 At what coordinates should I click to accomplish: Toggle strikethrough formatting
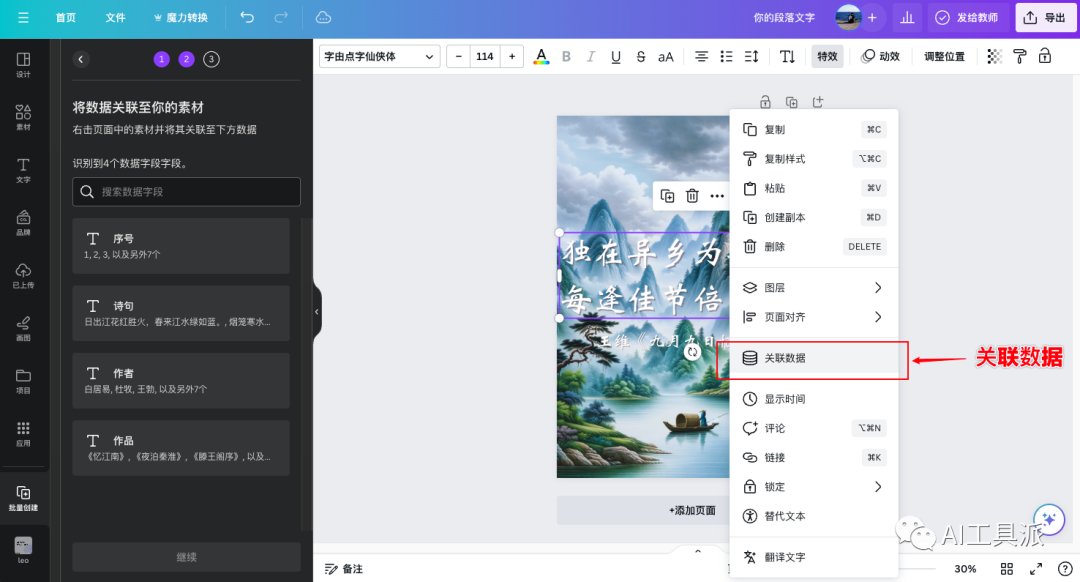coord(641,56)
